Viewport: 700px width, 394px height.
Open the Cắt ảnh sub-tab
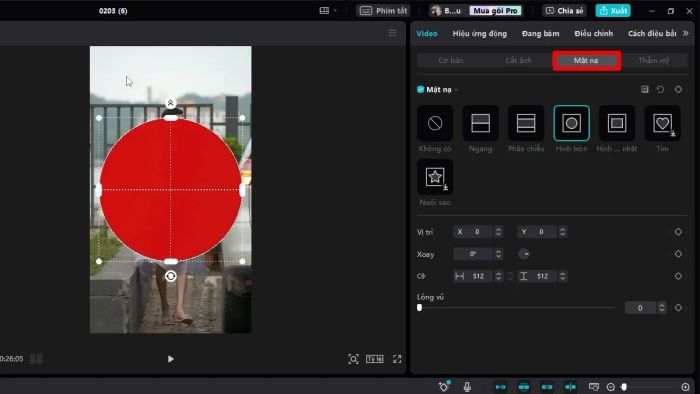(x=518, y=60)
